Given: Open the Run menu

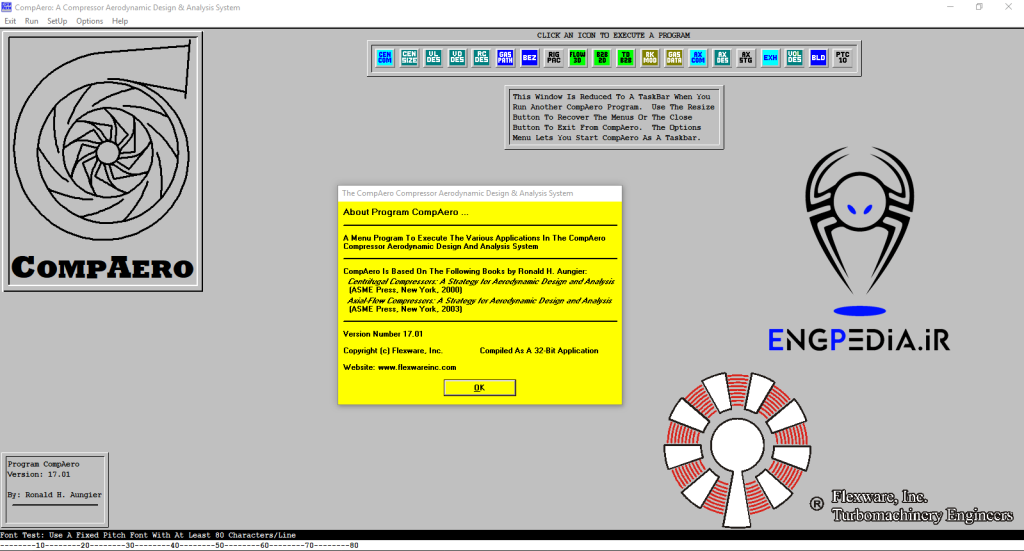Looking at the screenshot, I should [32, 21].
